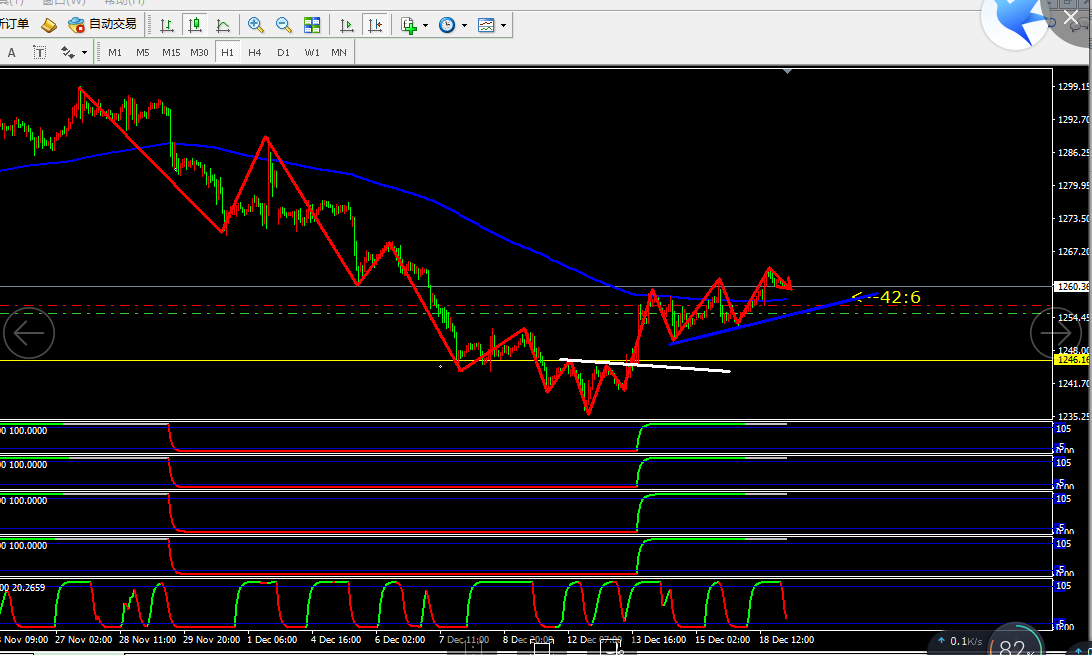Click the '18 Dec 12:00' time label
Screen dimensions: 1092x655
tap(786, 639)
